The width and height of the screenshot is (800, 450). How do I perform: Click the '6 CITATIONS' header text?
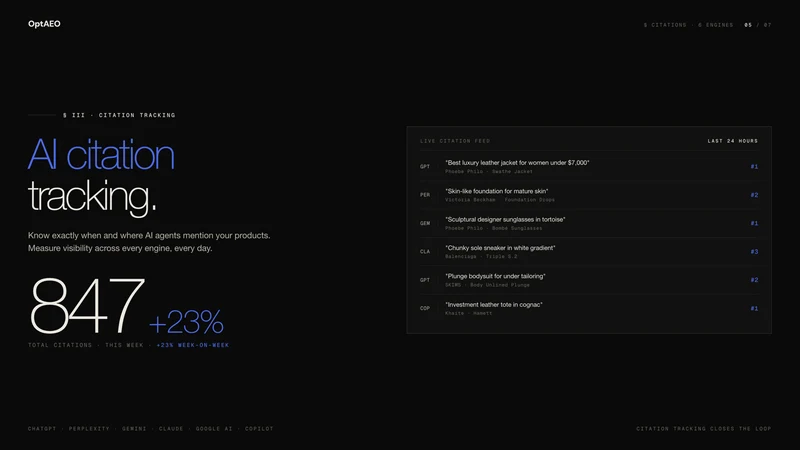tap(665, 25)
